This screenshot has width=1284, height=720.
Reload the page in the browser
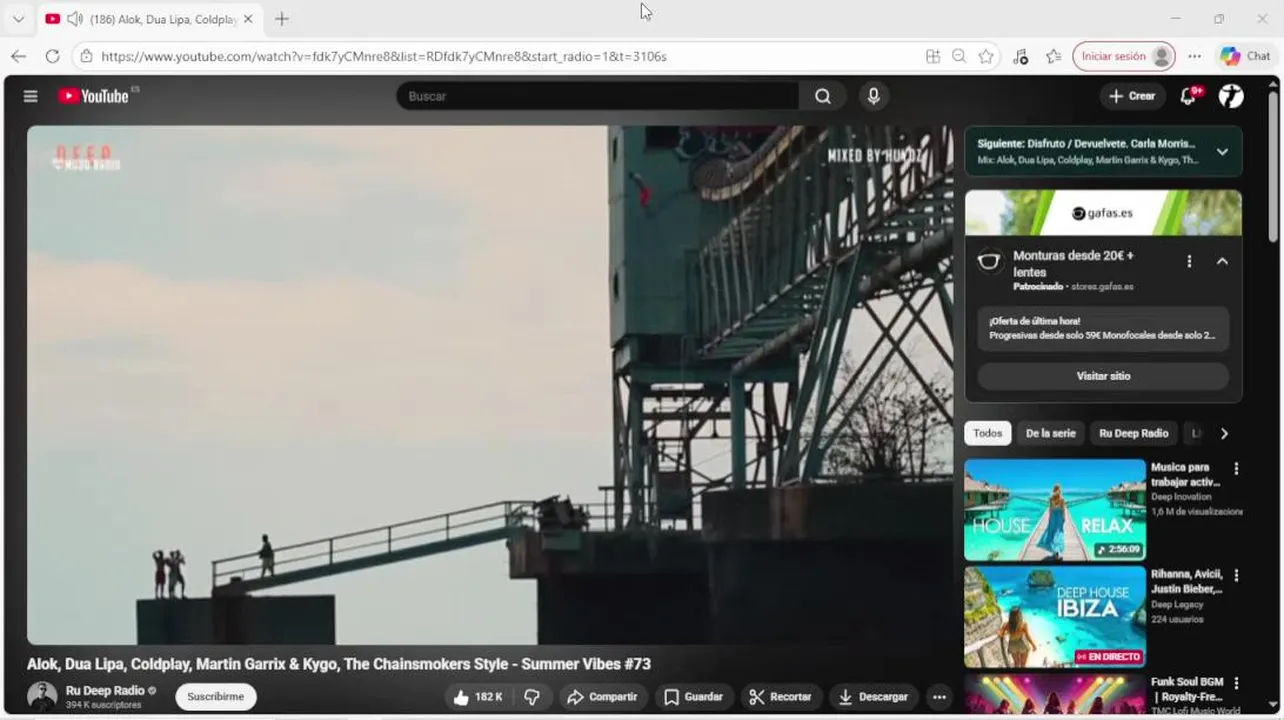point(52,56)
